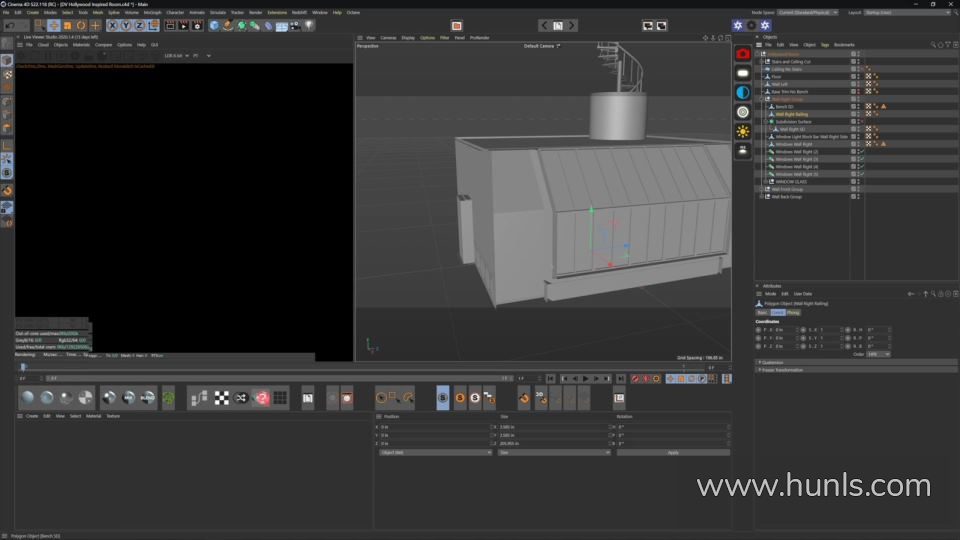Open the Order HPB dropdown
Viewport: 960px width, 540px height.
878,354
